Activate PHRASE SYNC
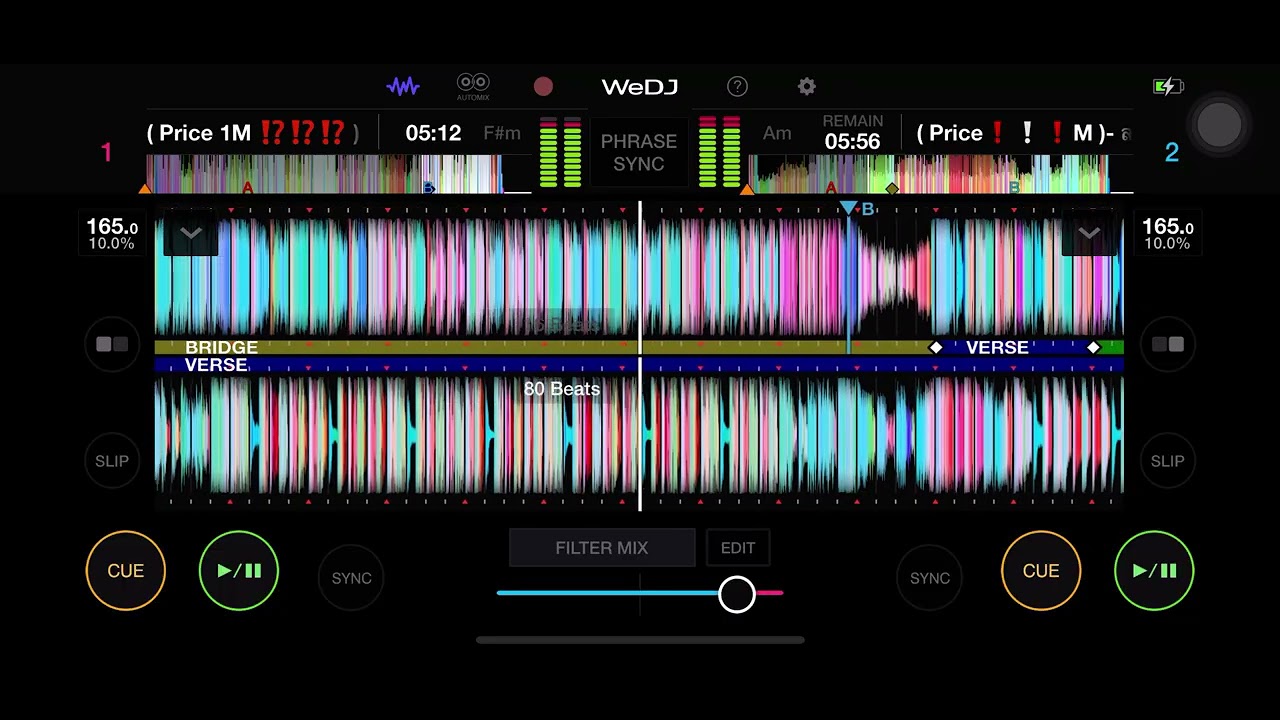The height and width of the screenshot is (720, 1280). click(639, 152)
